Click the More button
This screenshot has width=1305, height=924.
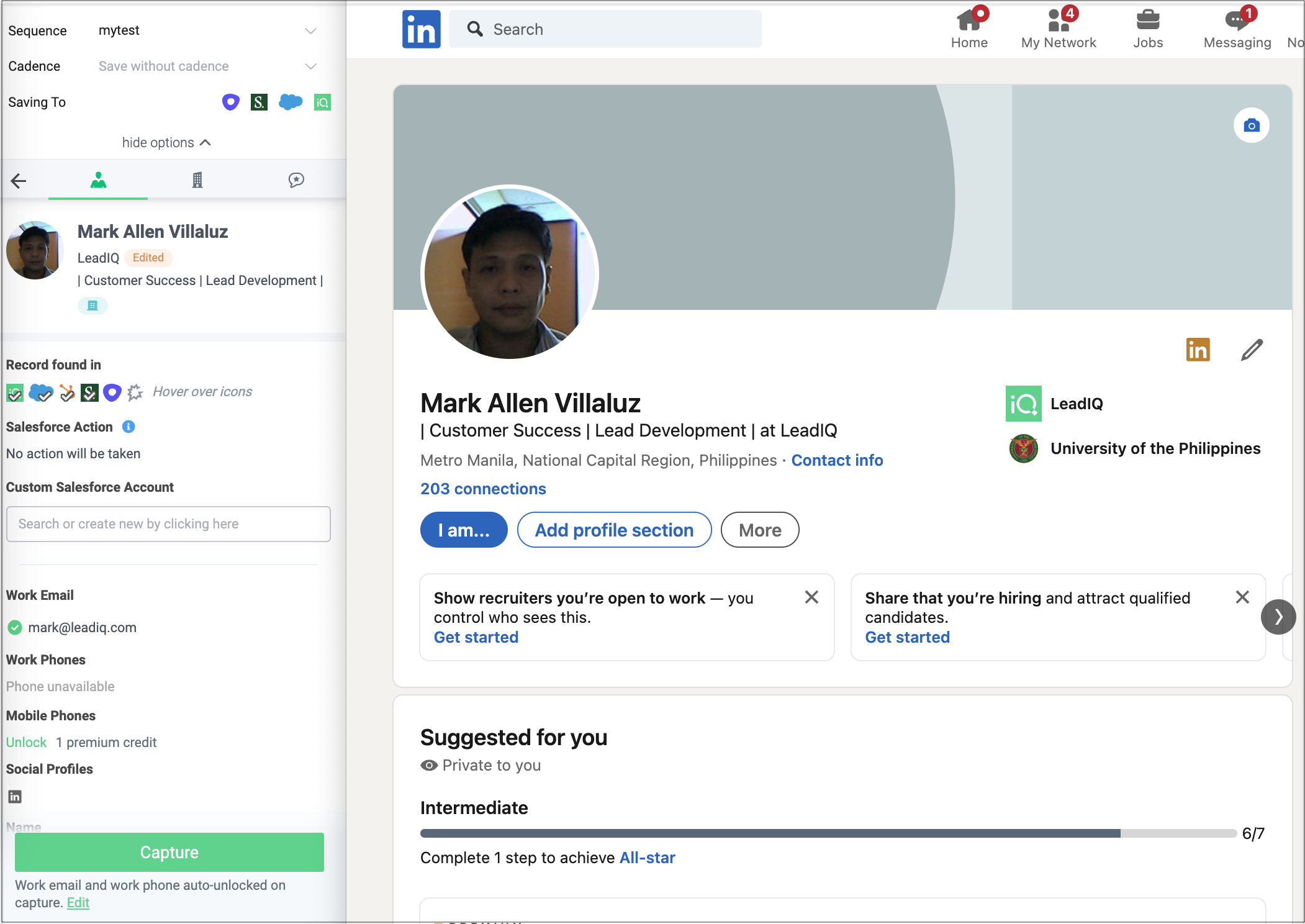760,530
